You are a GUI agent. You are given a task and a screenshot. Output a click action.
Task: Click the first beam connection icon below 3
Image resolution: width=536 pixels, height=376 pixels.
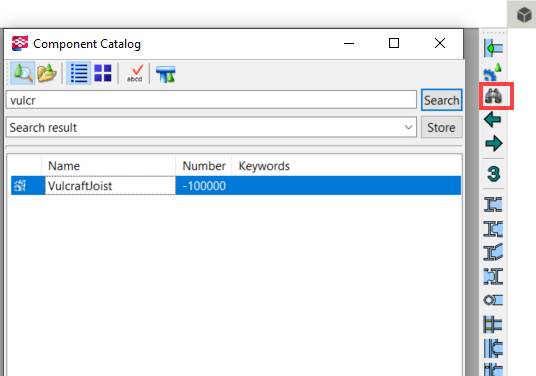[493, 204]
